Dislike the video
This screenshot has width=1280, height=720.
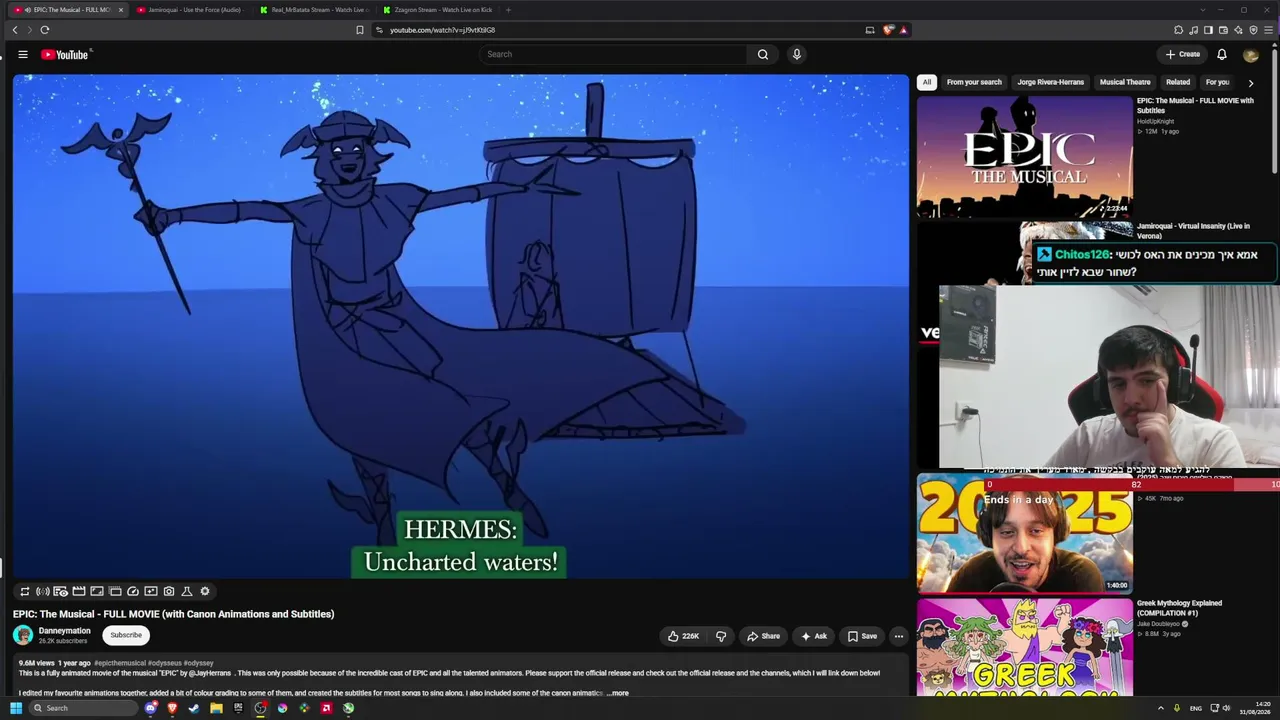point(721,636)
